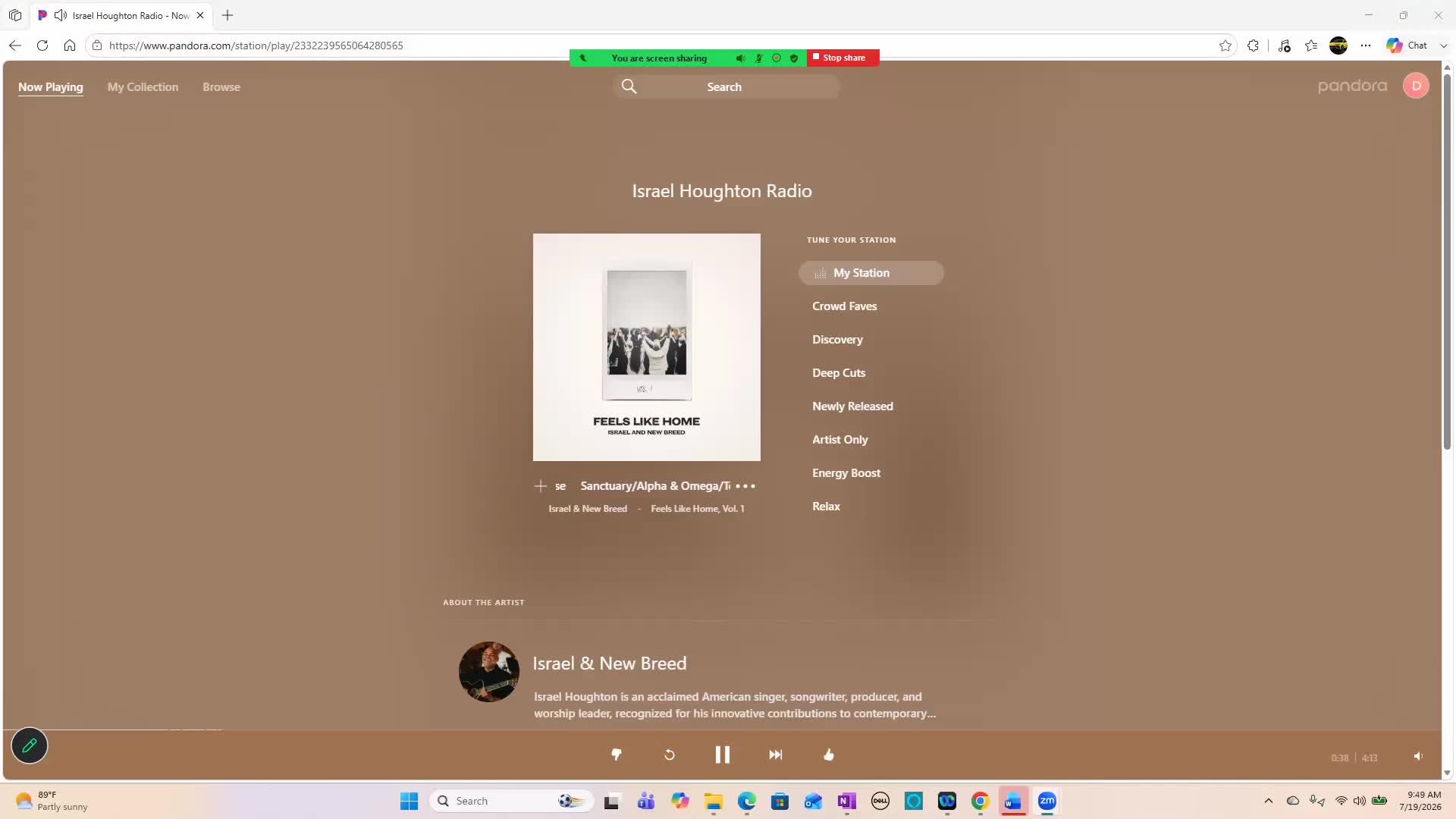Open the song's three-dot more options

[745, 486]
